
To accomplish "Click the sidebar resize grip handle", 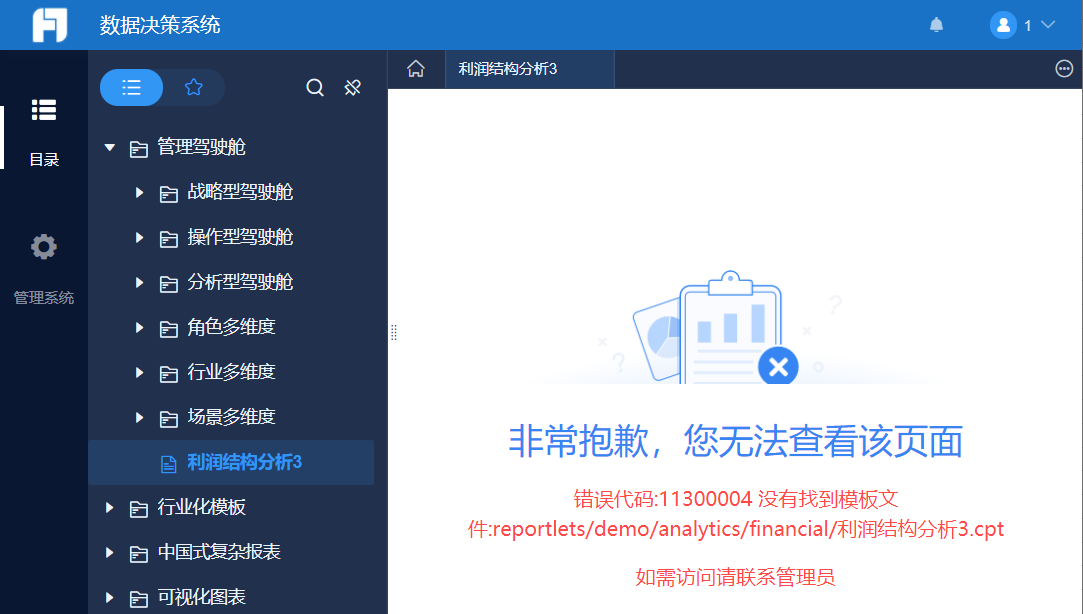I will 394,332.
